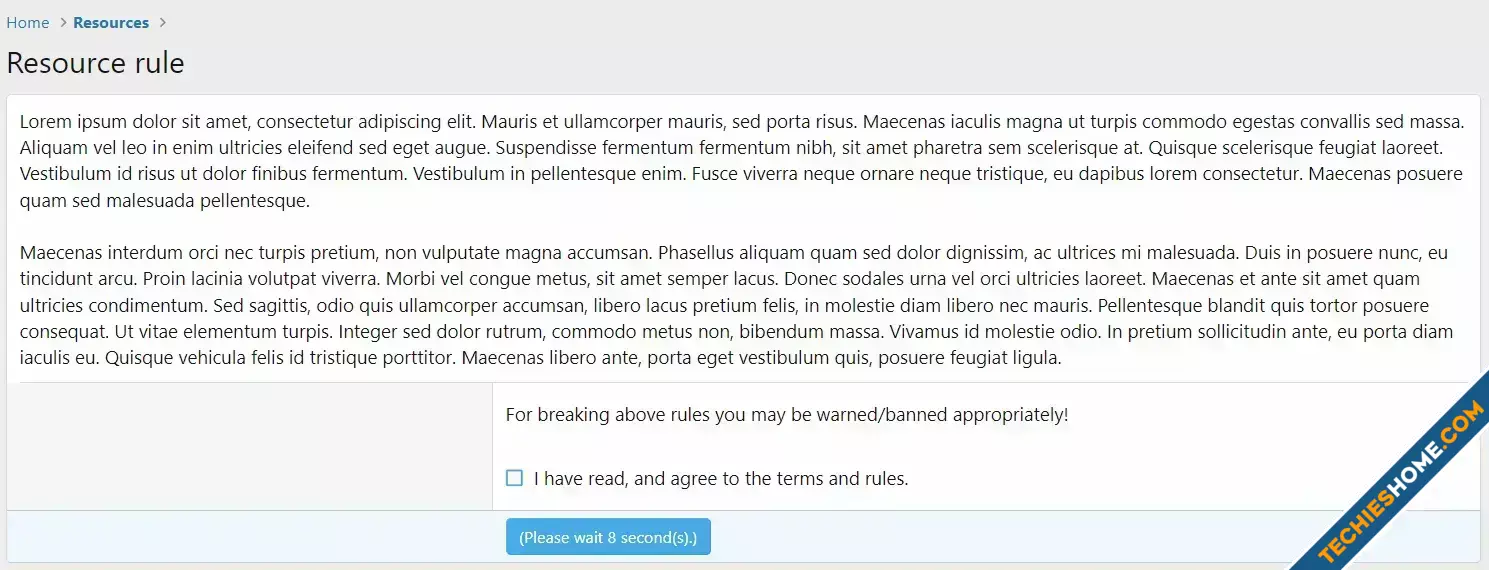Click the "Please wait 8 second(s)" button

tap(608, 537)
